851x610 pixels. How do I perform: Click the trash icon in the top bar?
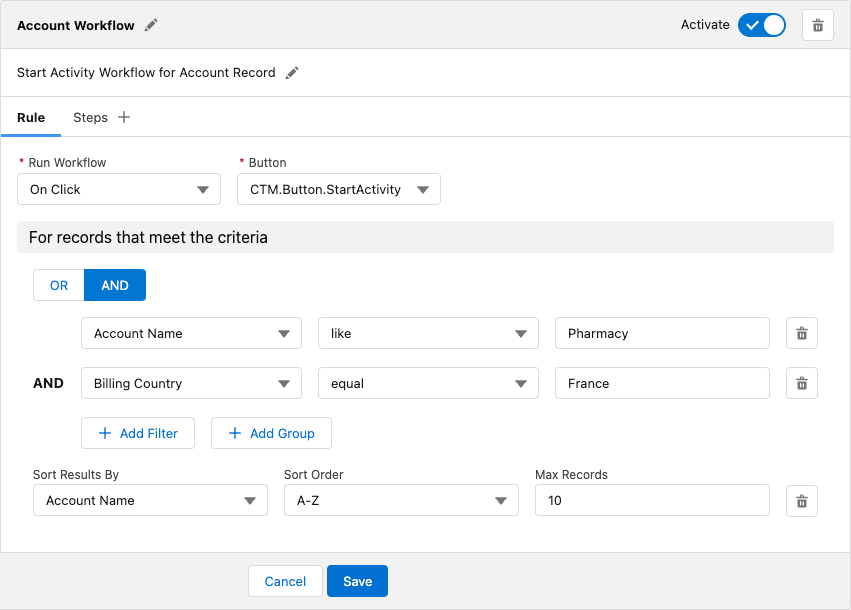[x=818, y=25]
